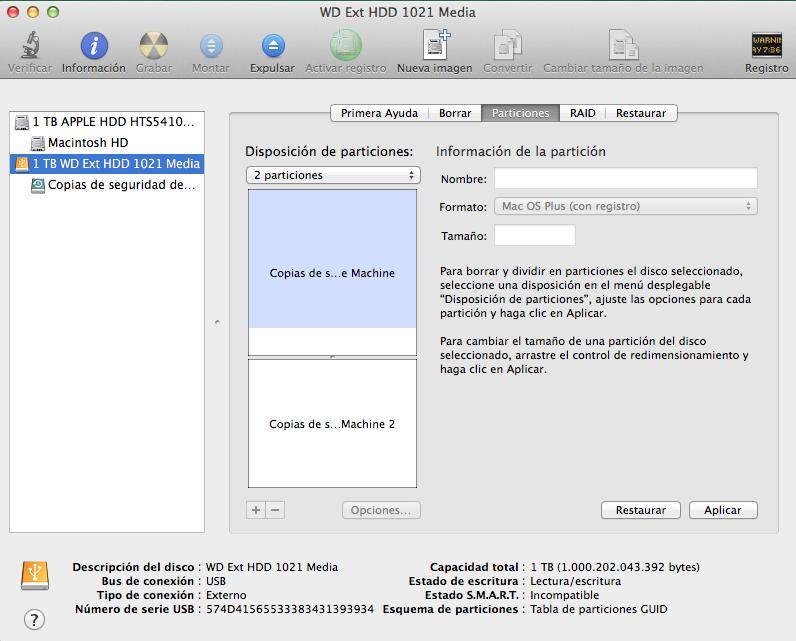Click the Grabar burn disc icon

pyautogui.click(x=154, y=45)
